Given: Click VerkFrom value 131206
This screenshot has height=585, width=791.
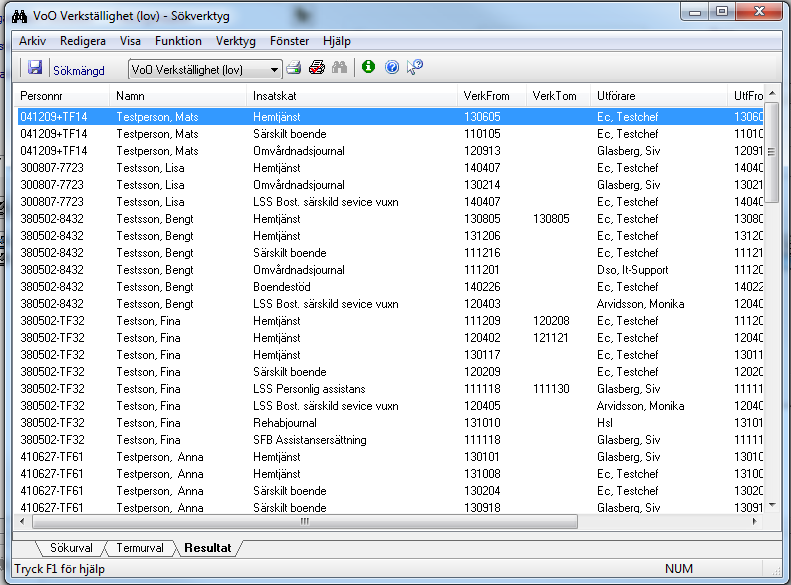Looking at the screenshot, I should click(482, 236).
